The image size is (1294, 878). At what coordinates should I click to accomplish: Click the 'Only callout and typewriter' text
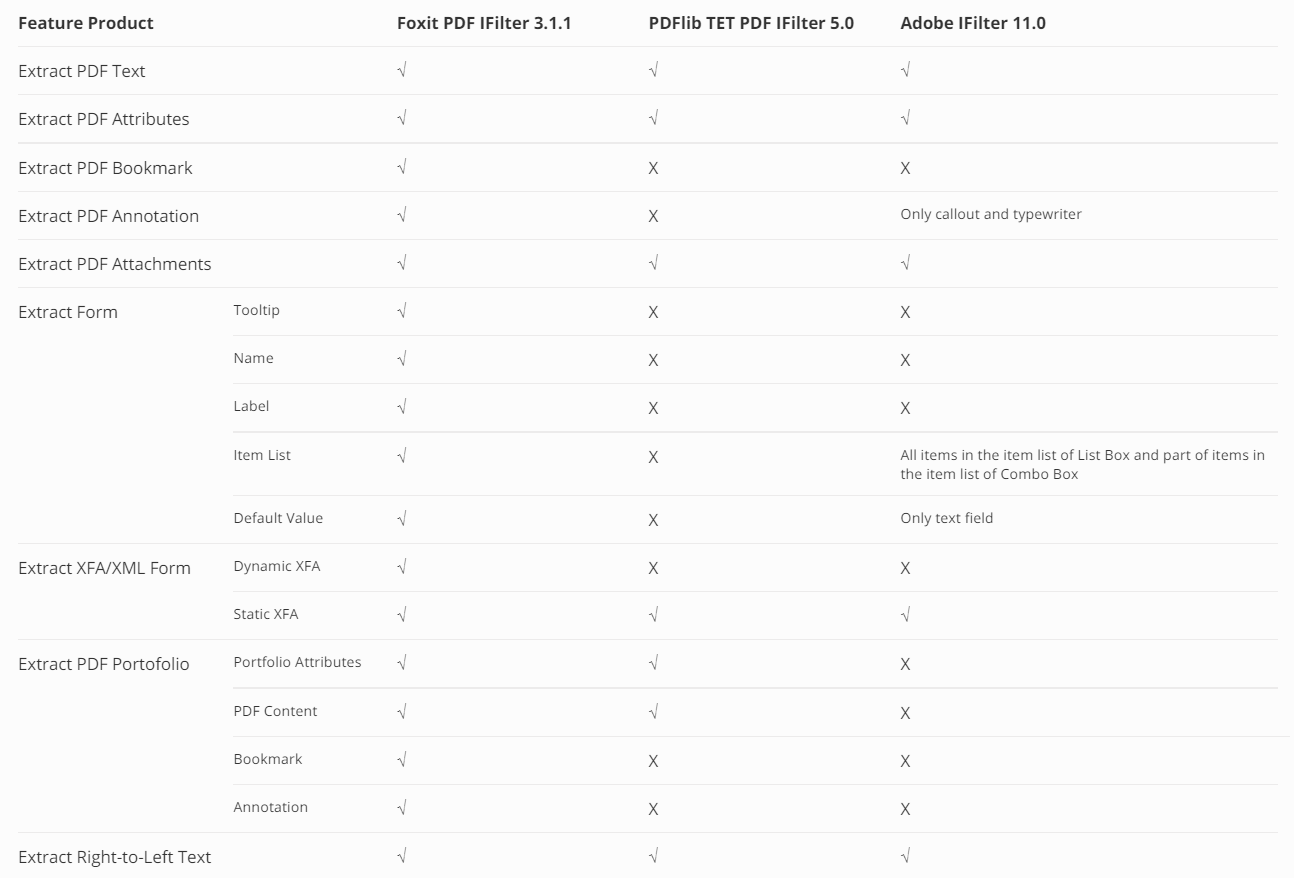coord(991,214)
